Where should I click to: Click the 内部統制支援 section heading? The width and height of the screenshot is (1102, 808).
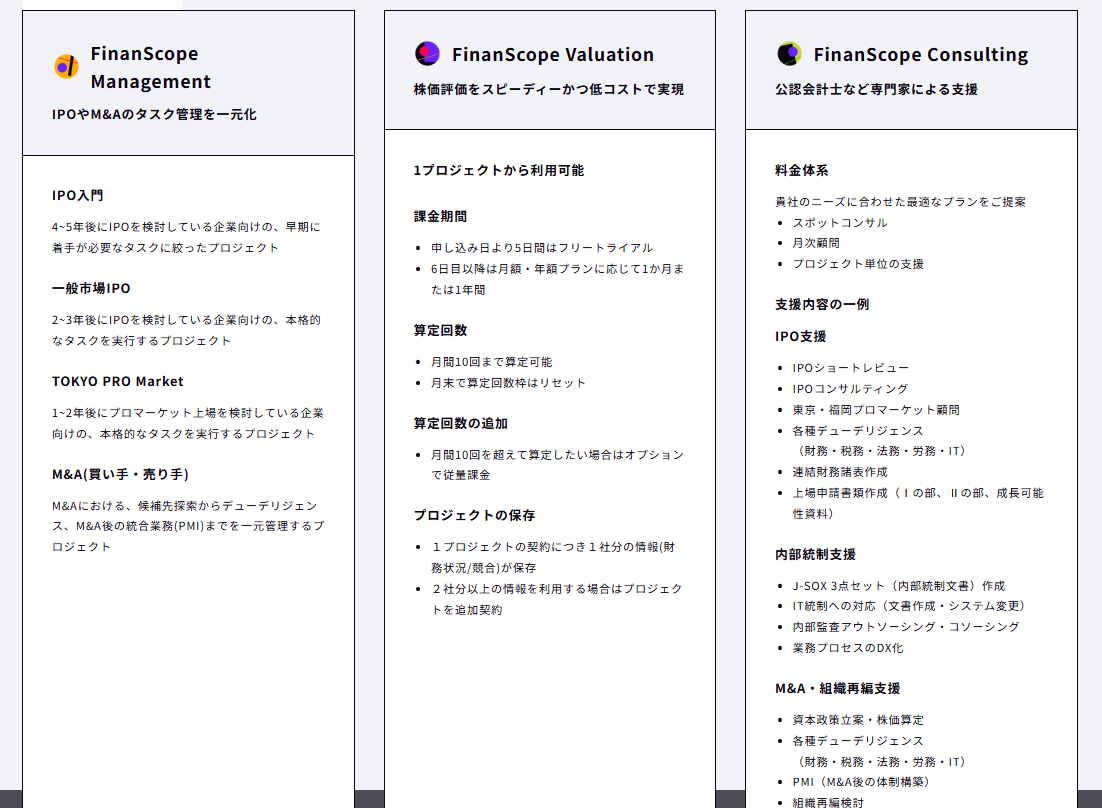pos(815,555)
